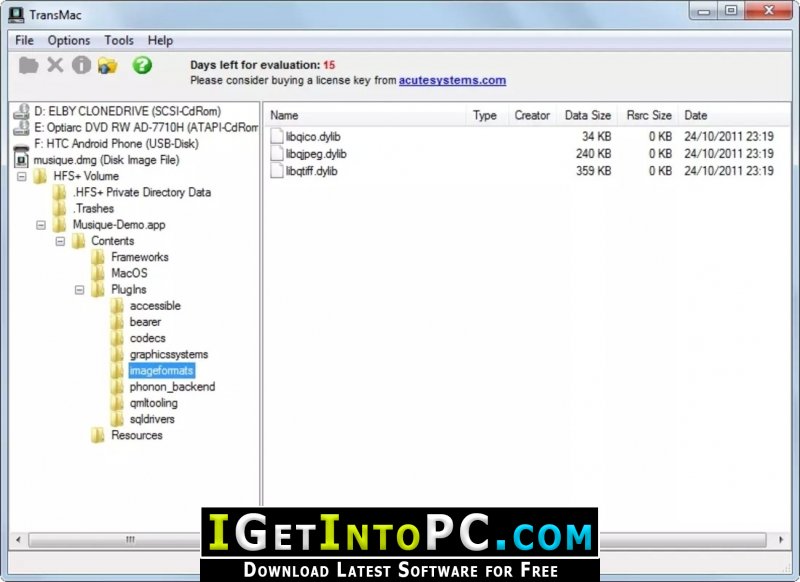Select F: HTC Android Phone entry
Viewport: 800px width, 582px height.
(116, 143)
